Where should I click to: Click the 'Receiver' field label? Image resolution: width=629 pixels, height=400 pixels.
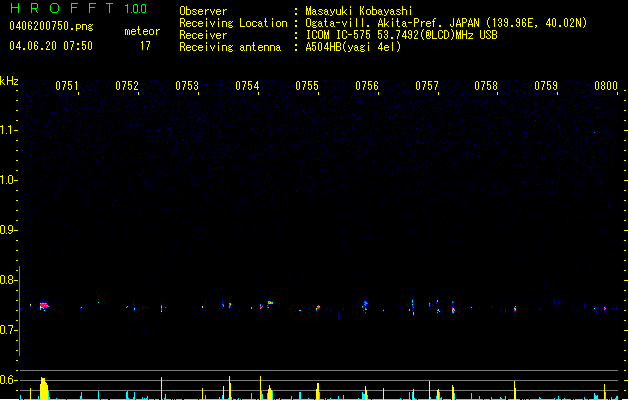(203, 35)
